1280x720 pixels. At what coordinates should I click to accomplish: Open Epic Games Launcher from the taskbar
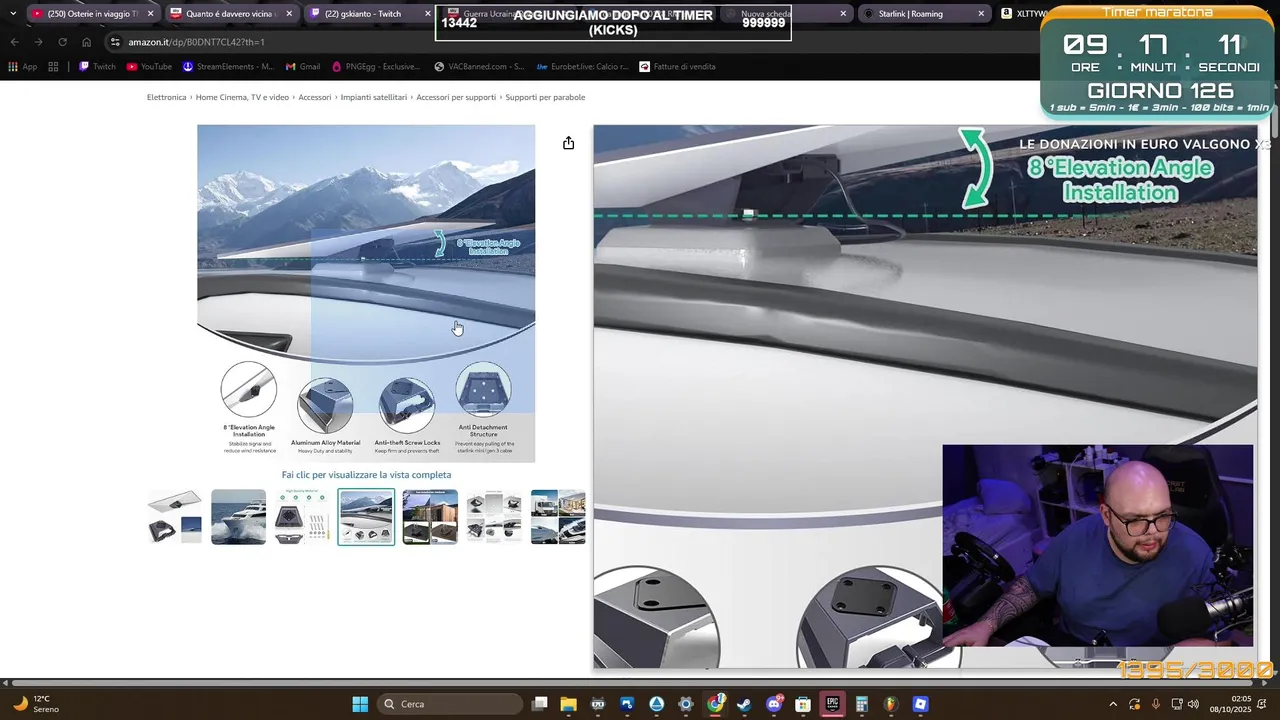tap(832, 704)
